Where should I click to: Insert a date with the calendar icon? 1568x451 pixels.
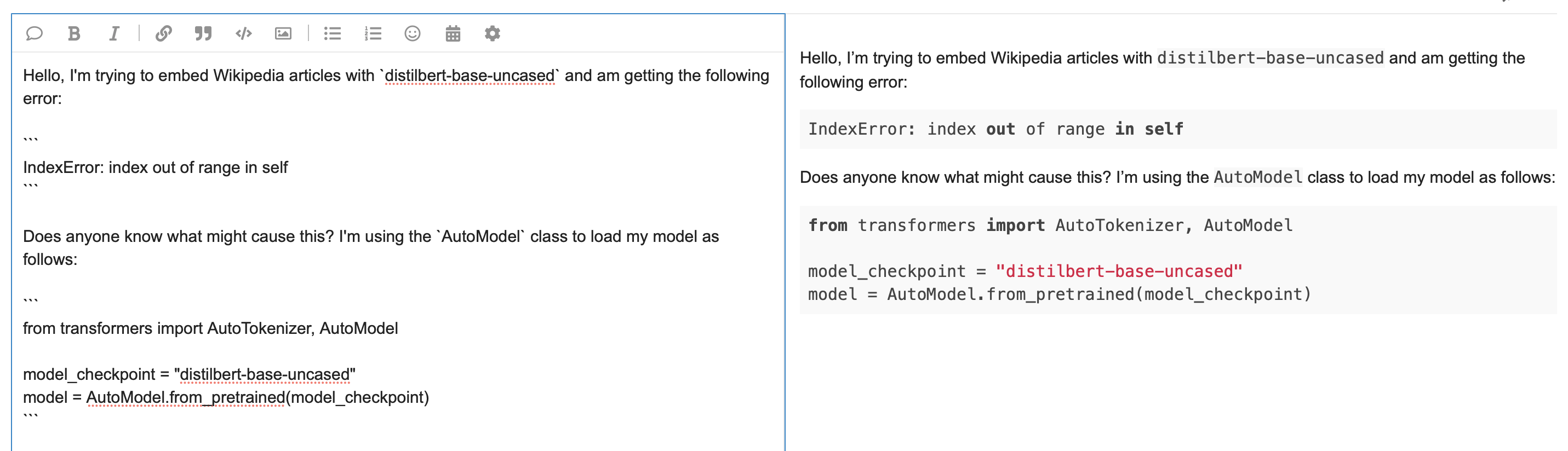[454, 33]
